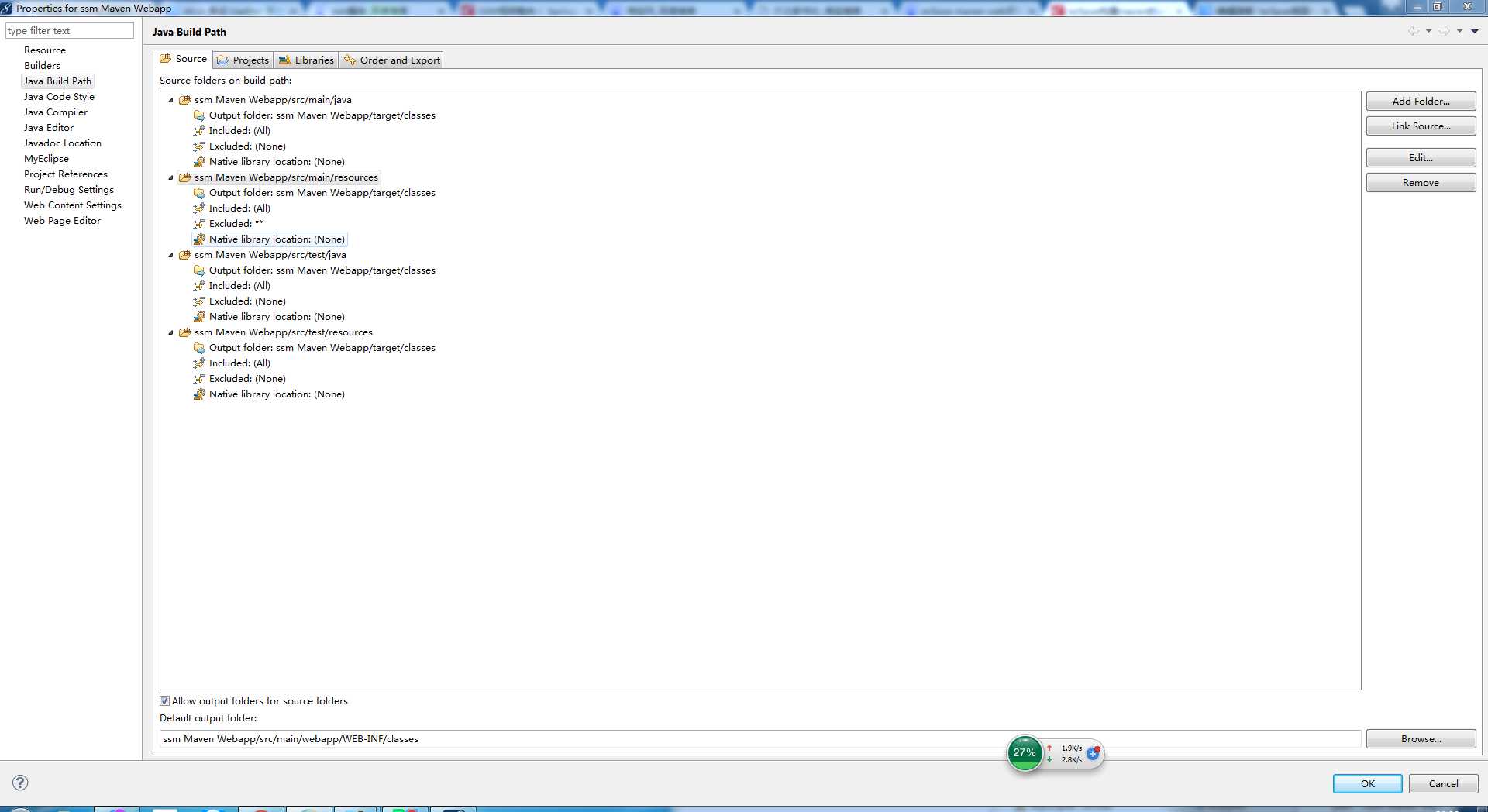Click the Link Source... button
Image resolution: width=1488 pixels, height=812 pixels.
point(1421,126)
